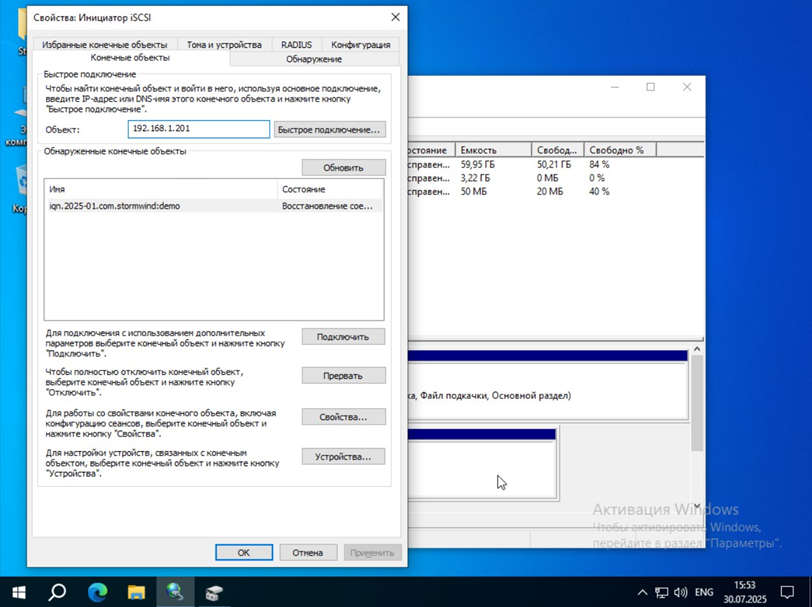
Task: Maximize the Disk Management window
Action: point(650,87)
